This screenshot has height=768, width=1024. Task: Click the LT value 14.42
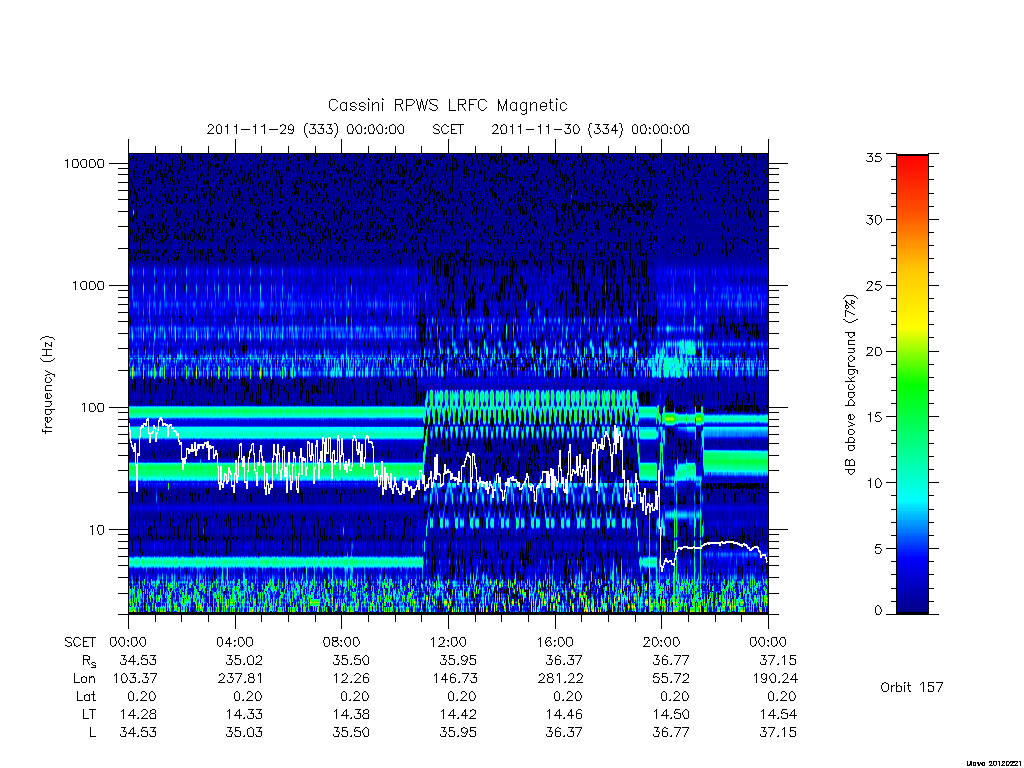(x=458, y=715)
